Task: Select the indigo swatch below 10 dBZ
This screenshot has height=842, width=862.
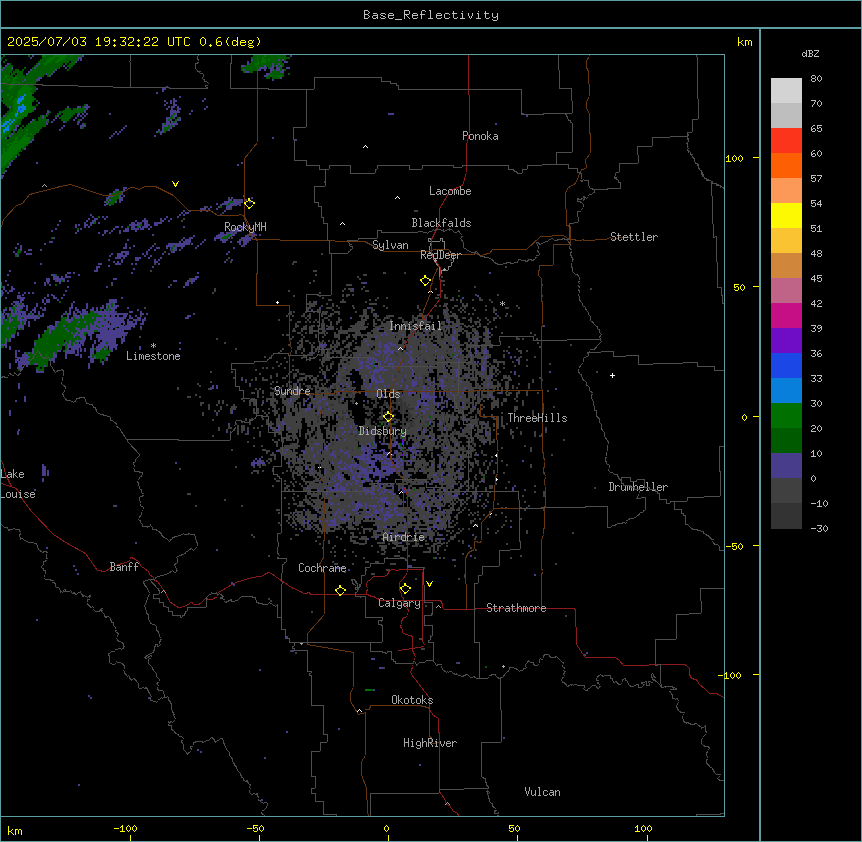Action: (x=786, y=466)
